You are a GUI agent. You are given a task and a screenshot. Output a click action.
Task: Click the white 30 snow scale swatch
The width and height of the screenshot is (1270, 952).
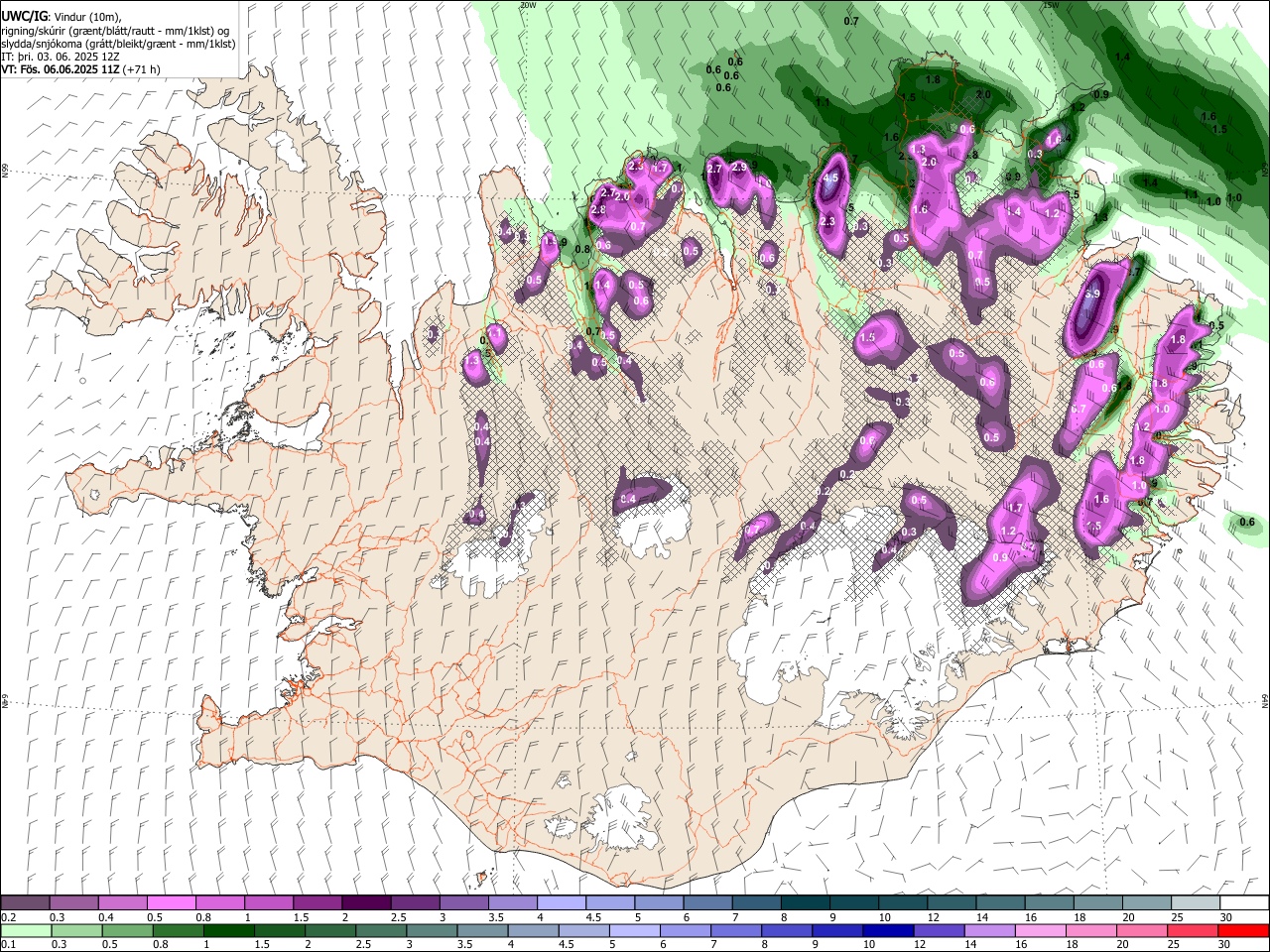[1243, 902]
